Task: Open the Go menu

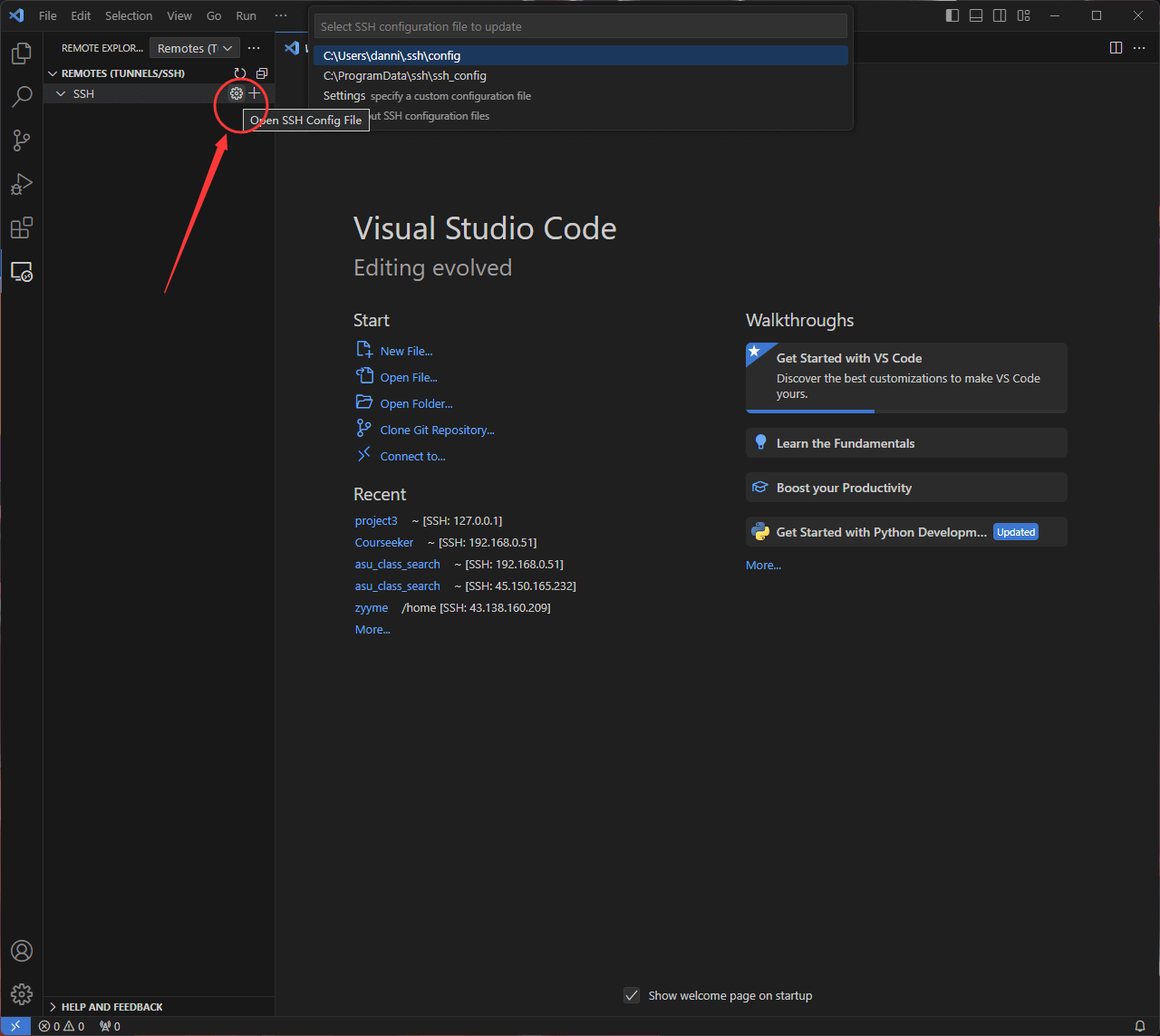Action: tap(214, 15)
